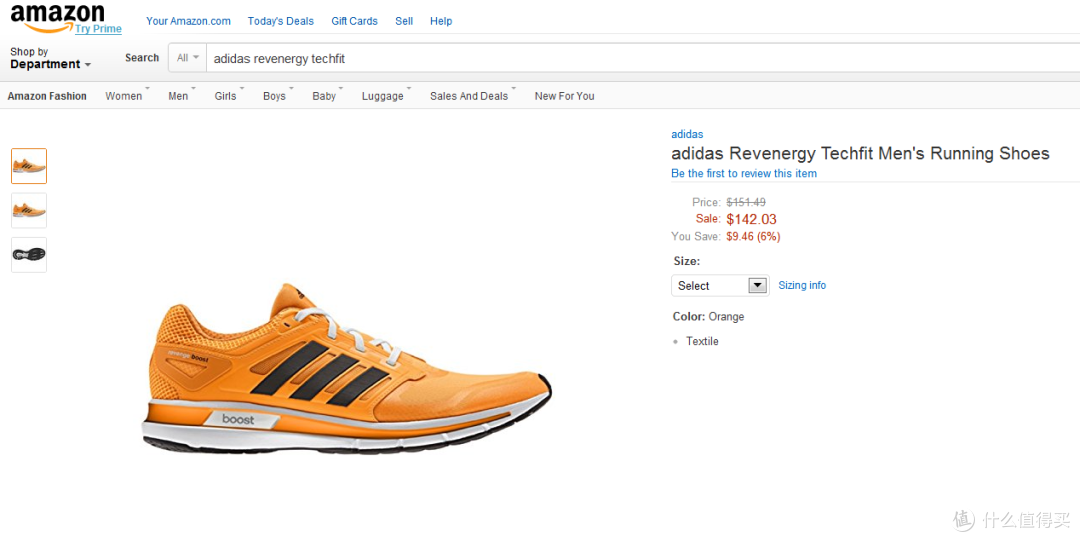Screen dimensions: 1080x542
Task: Expand Shop by Department menu
Action: pyautogui.click(x=50, y=58)
